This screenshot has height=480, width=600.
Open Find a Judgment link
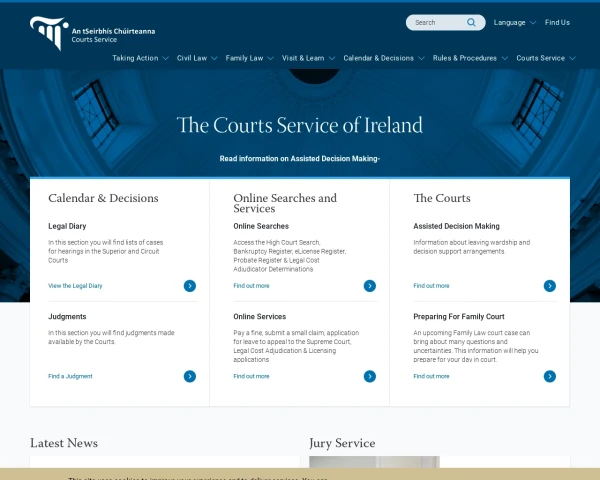tap(70, 376)
